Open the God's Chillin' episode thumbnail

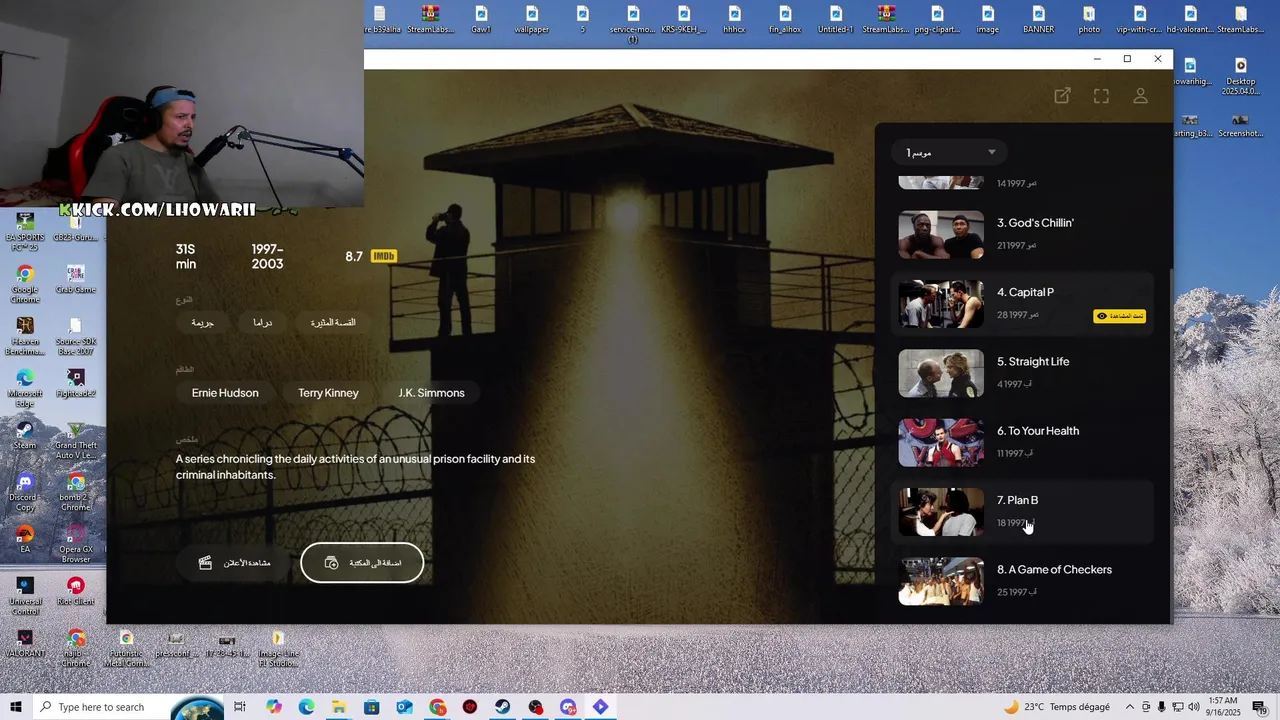(941, 234)
